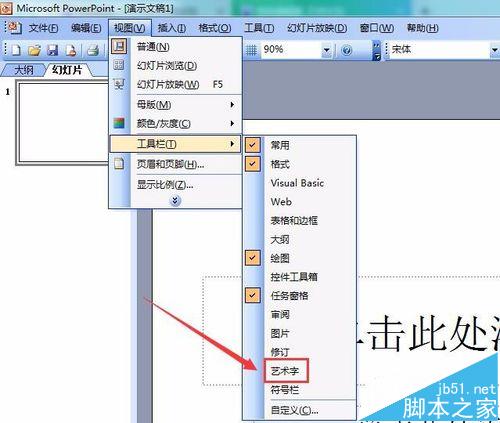Screen dimensions: 500x423
Task: Open the 幻灯片放映(D) menu
Action: (317, 28)
